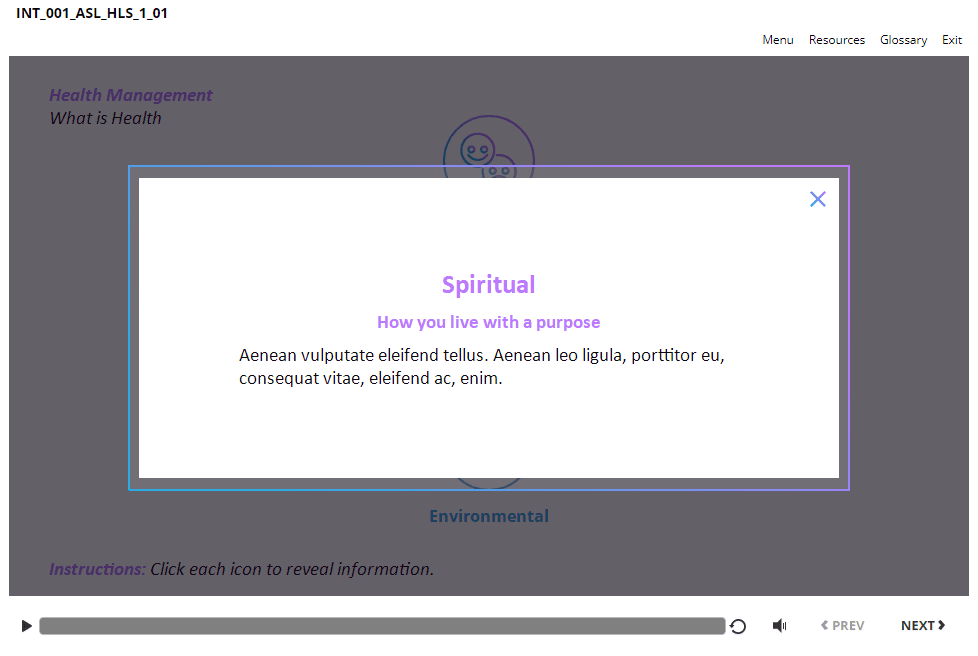
Task: Click Exit to leave the course
Action: (951, 40)
